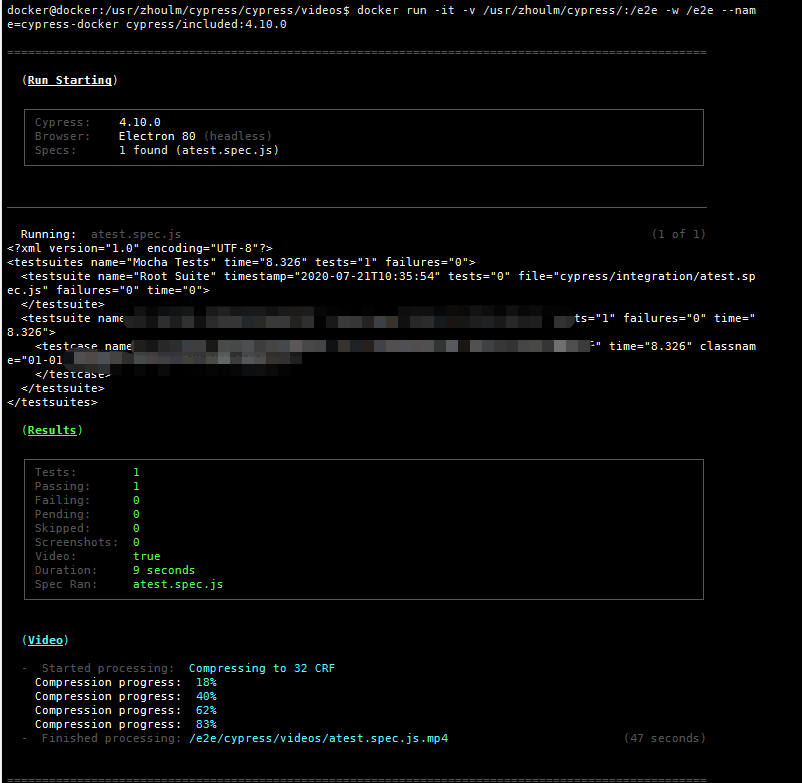This screenshot has height=783, width=802.
Task: Click "Compressing to 32 CRF" text
Action: click(x=261, y=668)
